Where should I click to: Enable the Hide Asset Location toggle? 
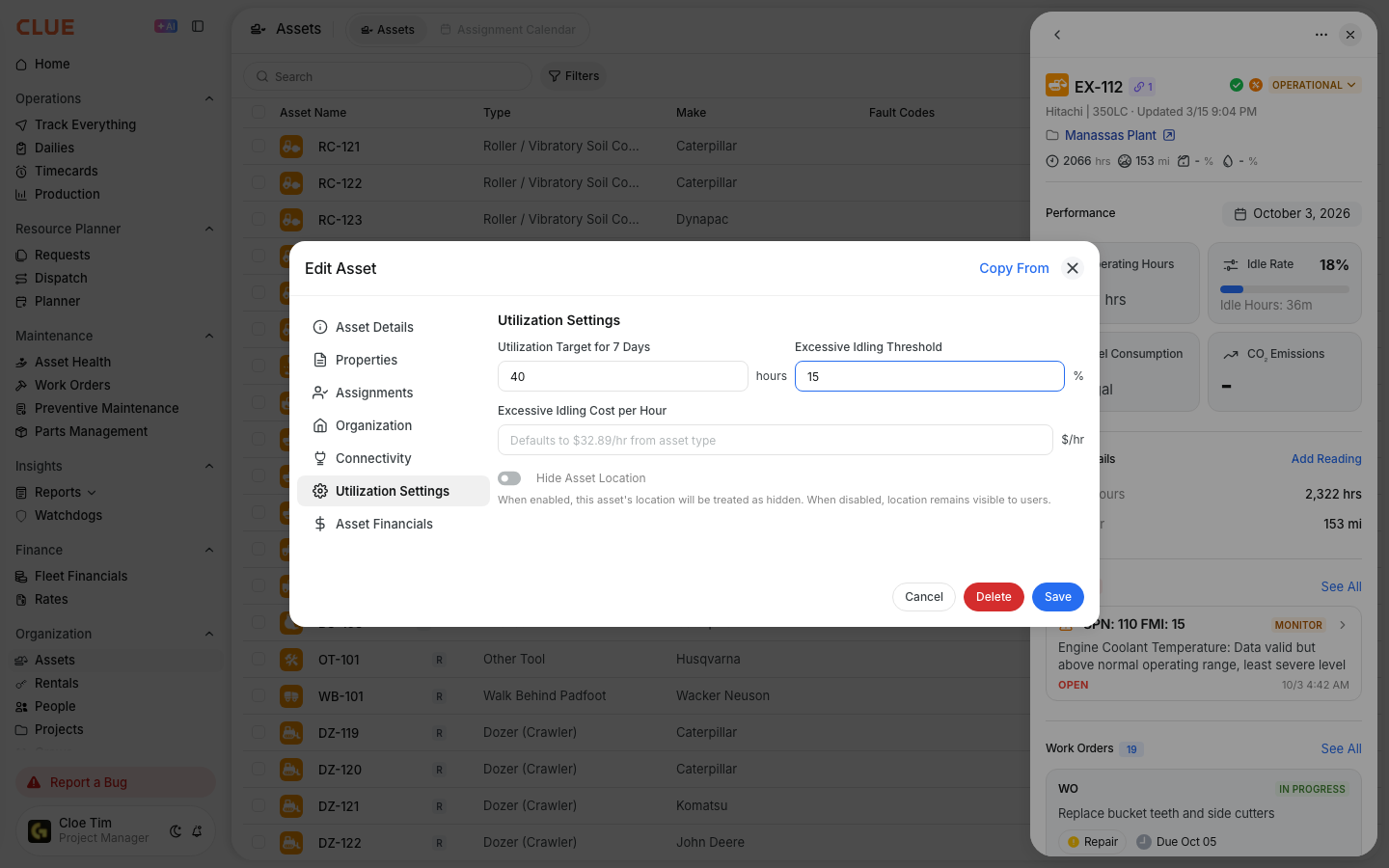(x=509, y=478)
